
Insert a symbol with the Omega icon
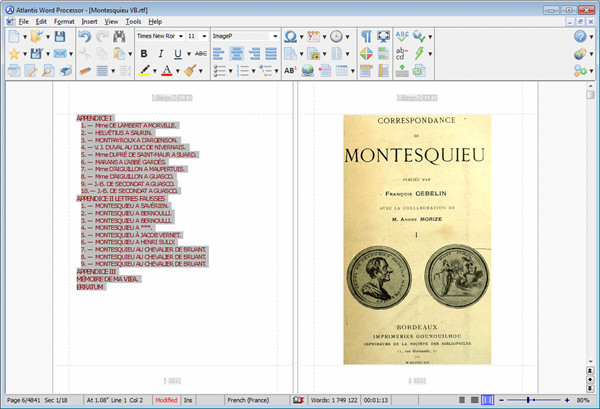(290, 36)
